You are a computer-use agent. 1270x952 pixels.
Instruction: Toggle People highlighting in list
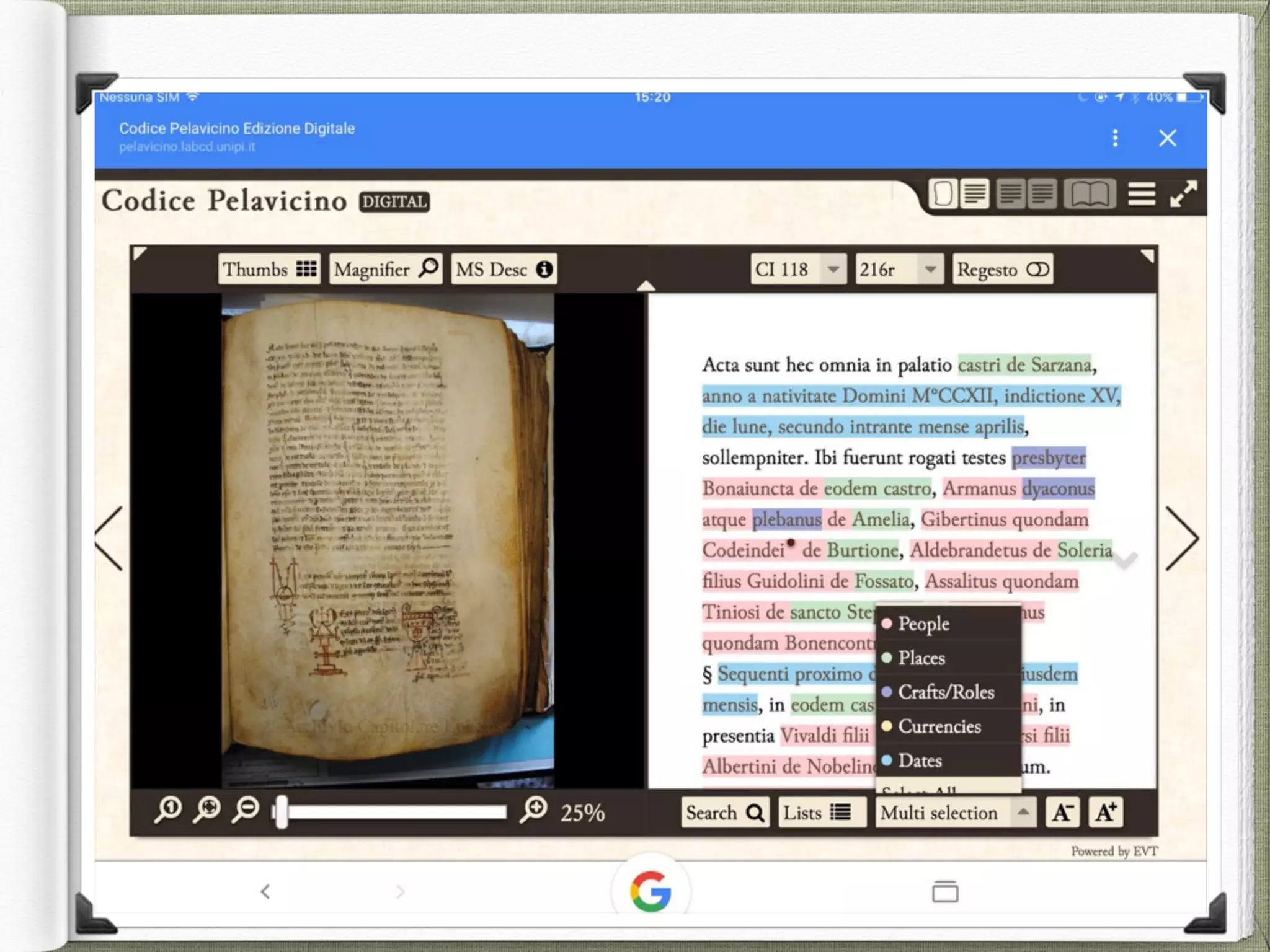(x=923, y=624)
